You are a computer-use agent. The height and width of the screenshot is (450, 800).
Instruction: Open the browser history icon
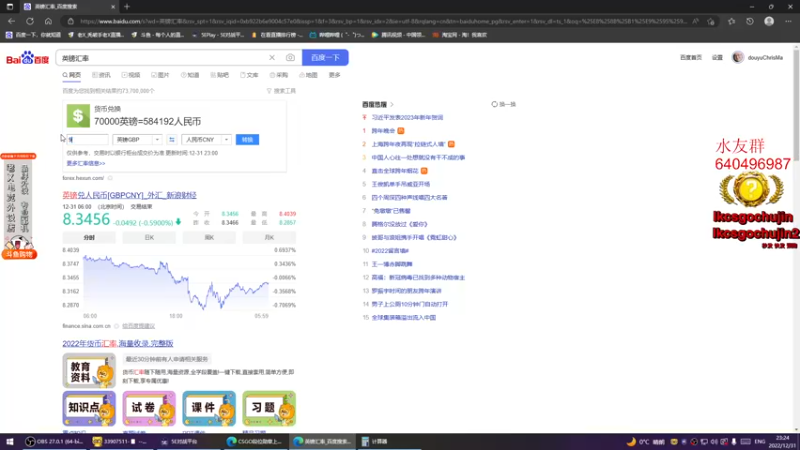pyautogui.click(x=749, y=21)
